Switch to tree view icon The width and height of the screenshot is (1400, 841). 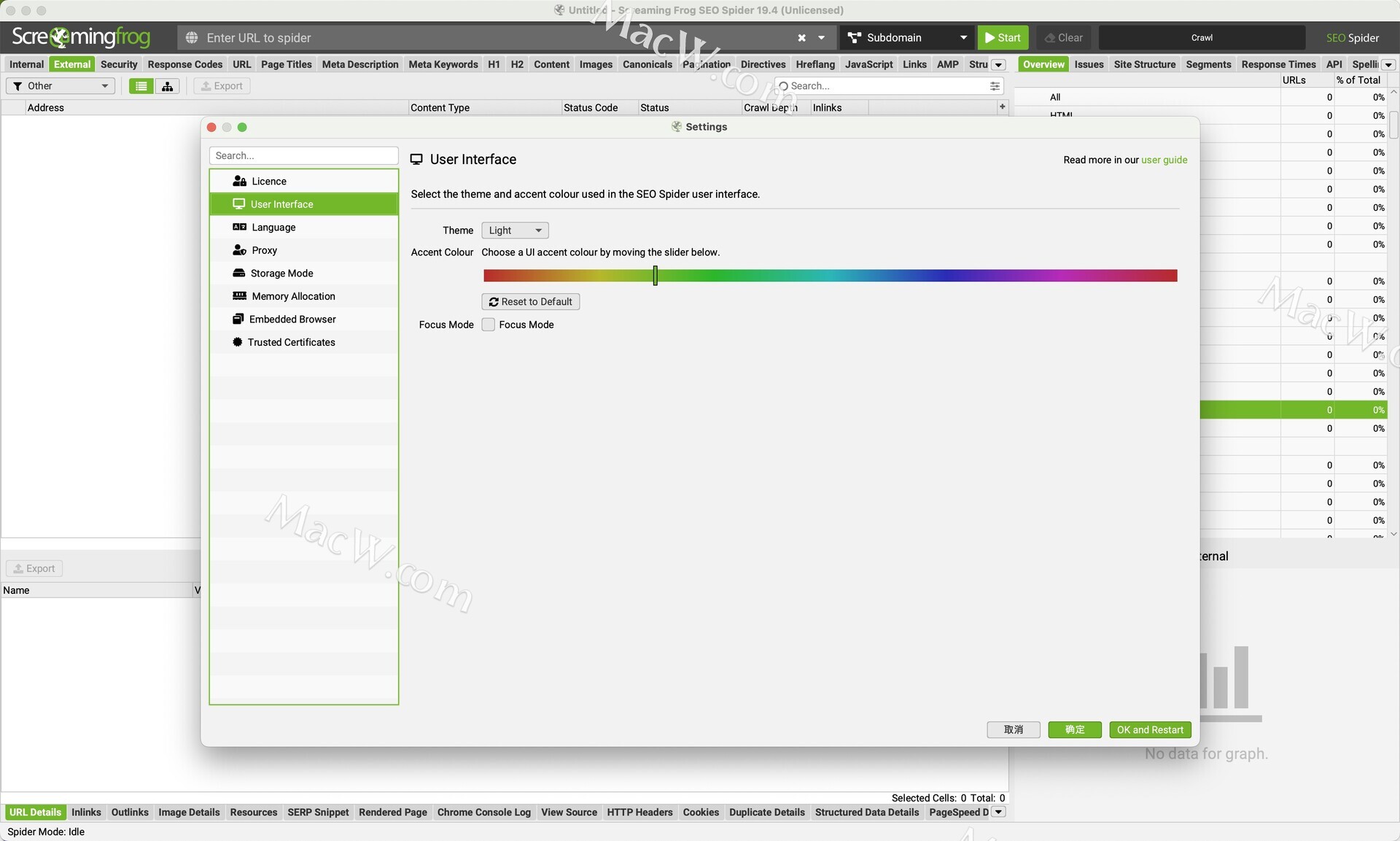point(167,86)
